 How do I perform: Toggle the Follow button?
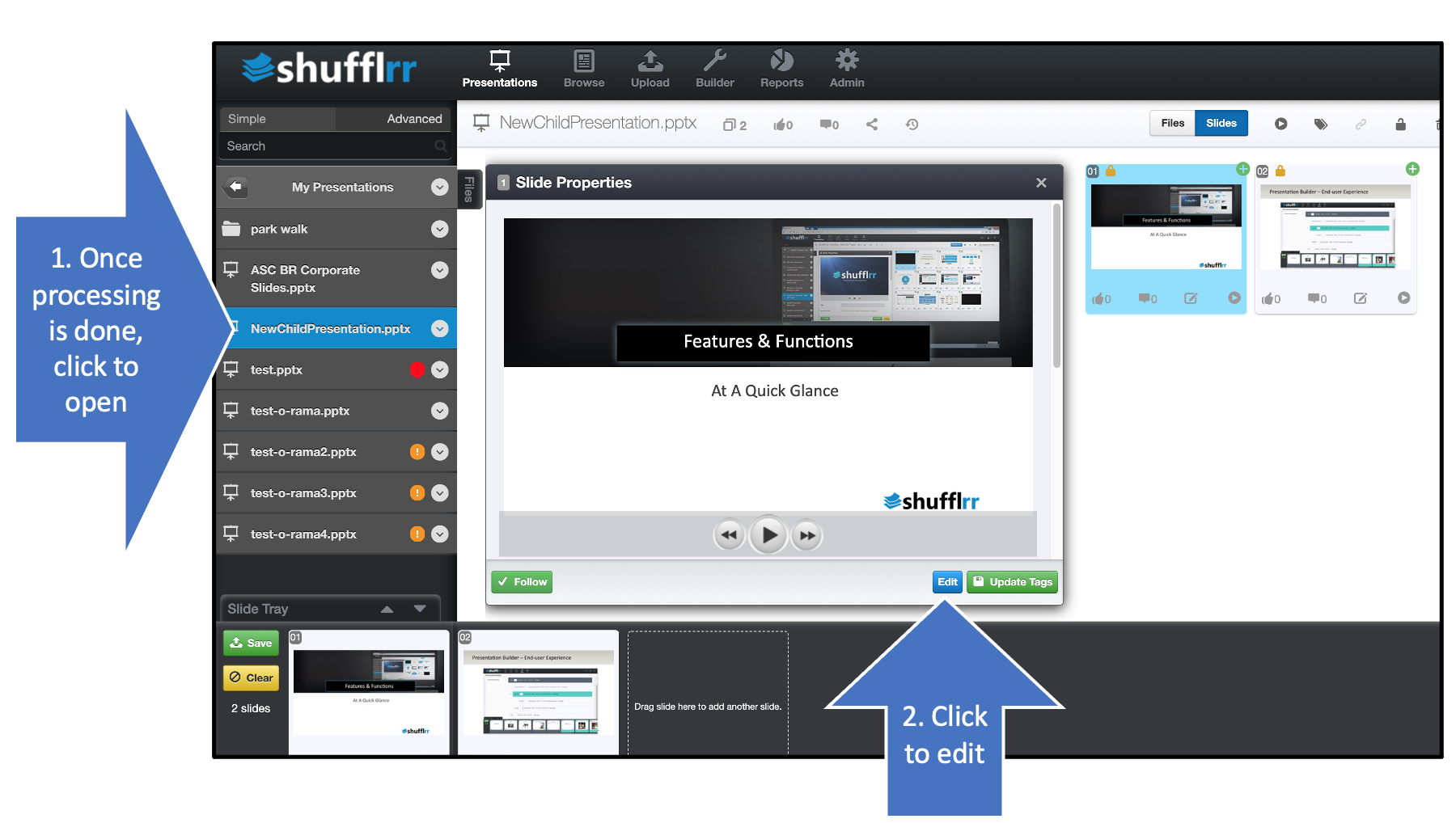pyautogui.click(x=522, y=582)
